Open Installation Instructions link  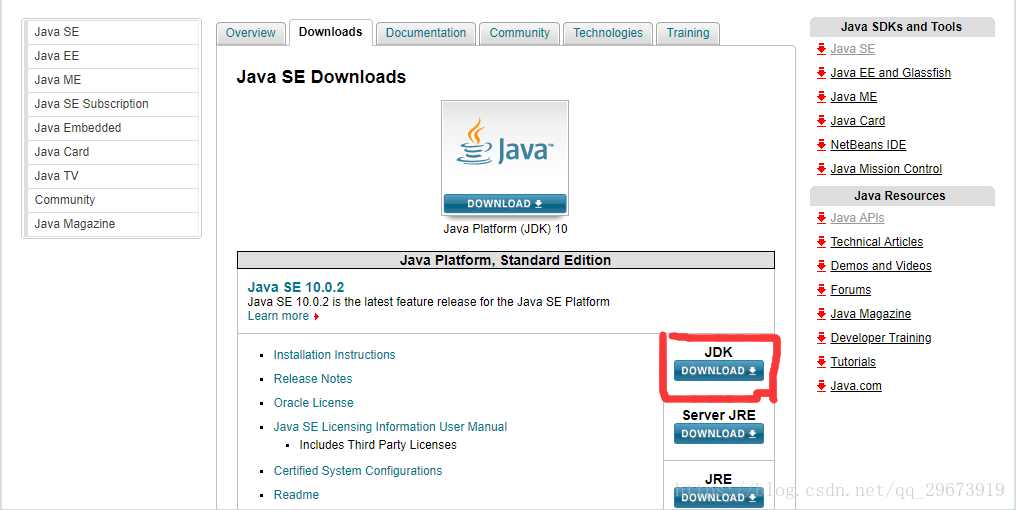(334, 354)
